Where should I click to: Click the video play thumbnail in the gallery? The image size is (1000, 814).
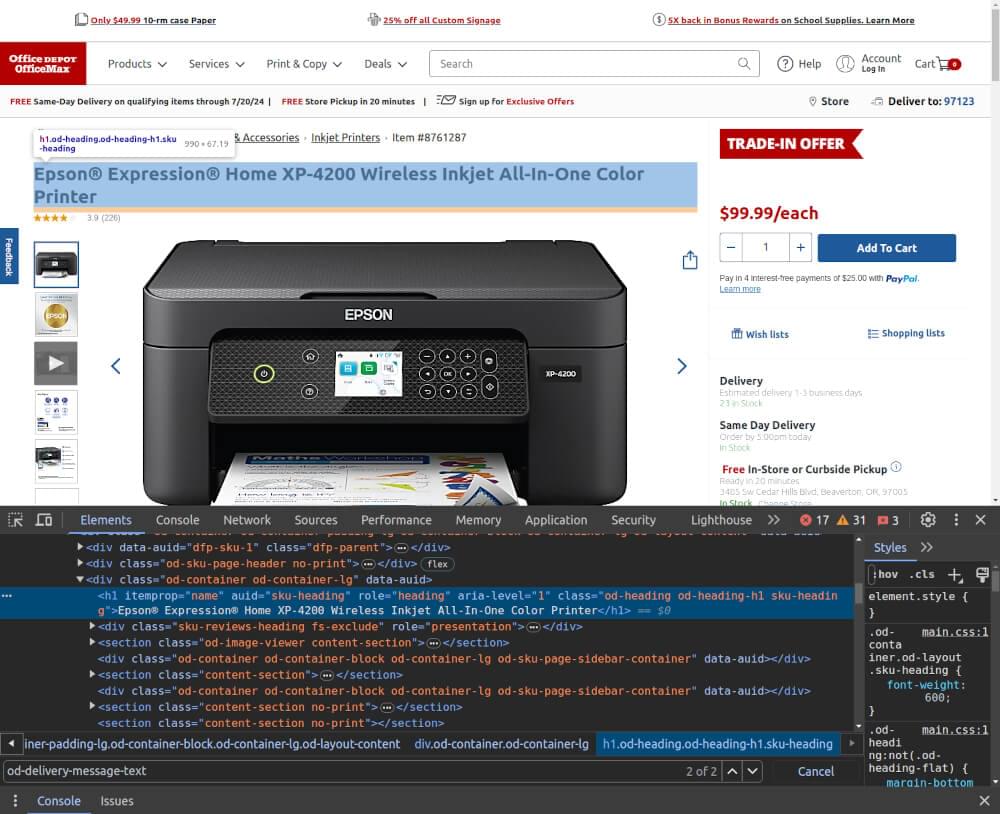pyautogui.click(x=55, y=363)
